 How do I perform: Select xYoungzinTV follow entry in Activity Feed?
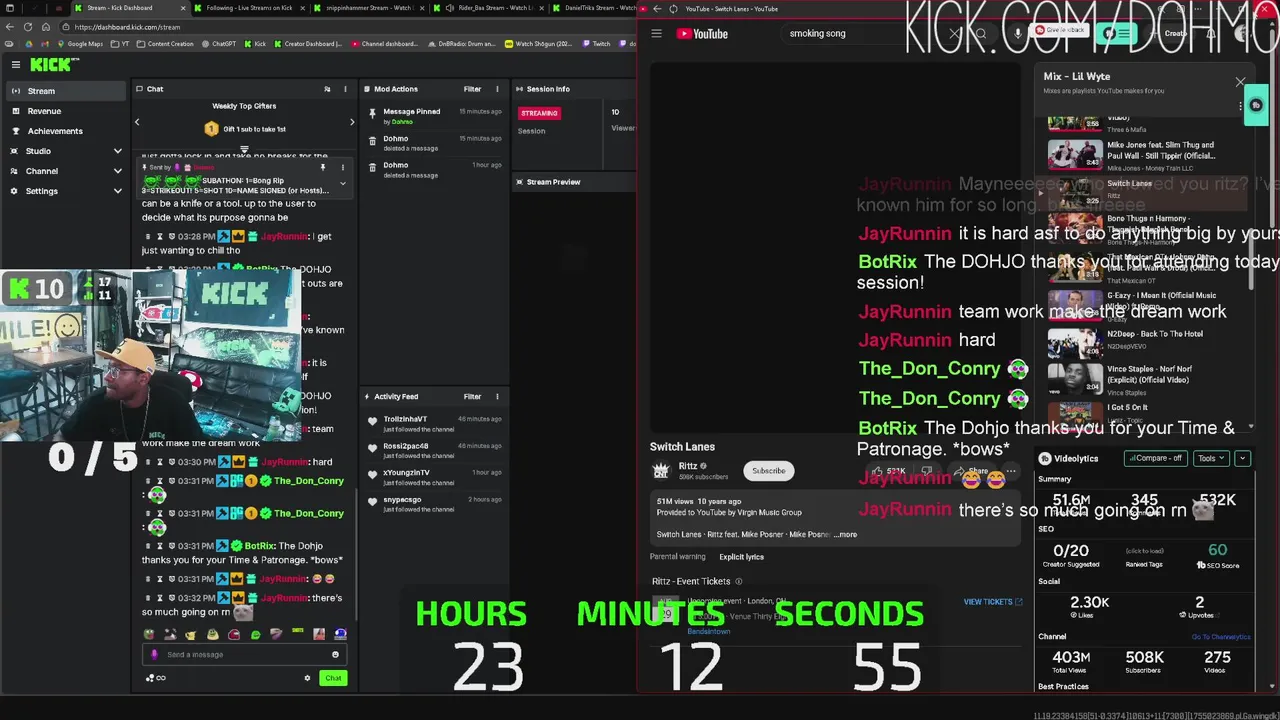click(435, 476)
